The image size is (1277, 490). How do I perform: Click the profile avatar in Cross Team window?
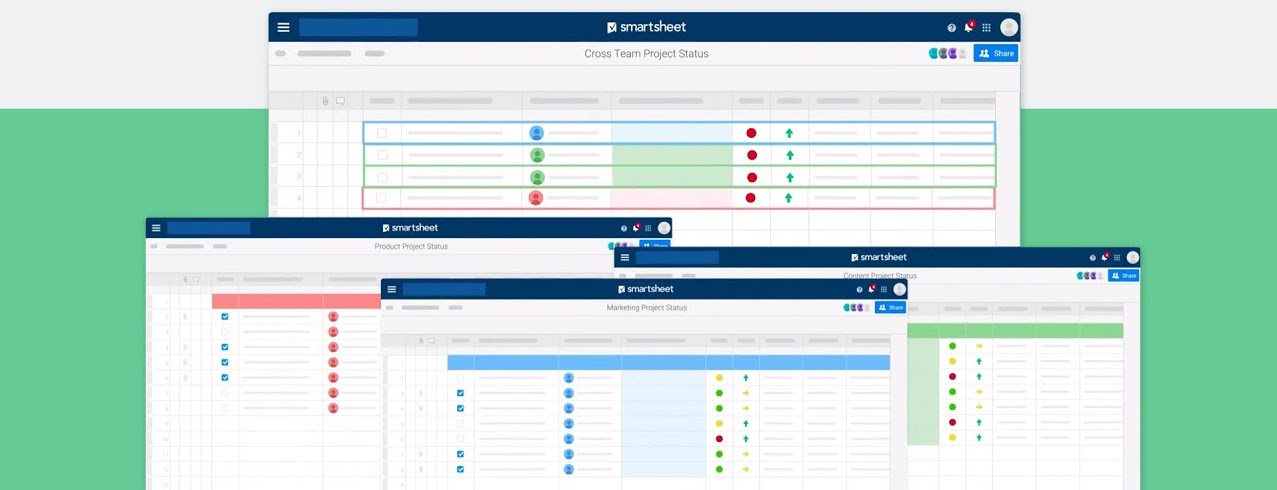1009,28
